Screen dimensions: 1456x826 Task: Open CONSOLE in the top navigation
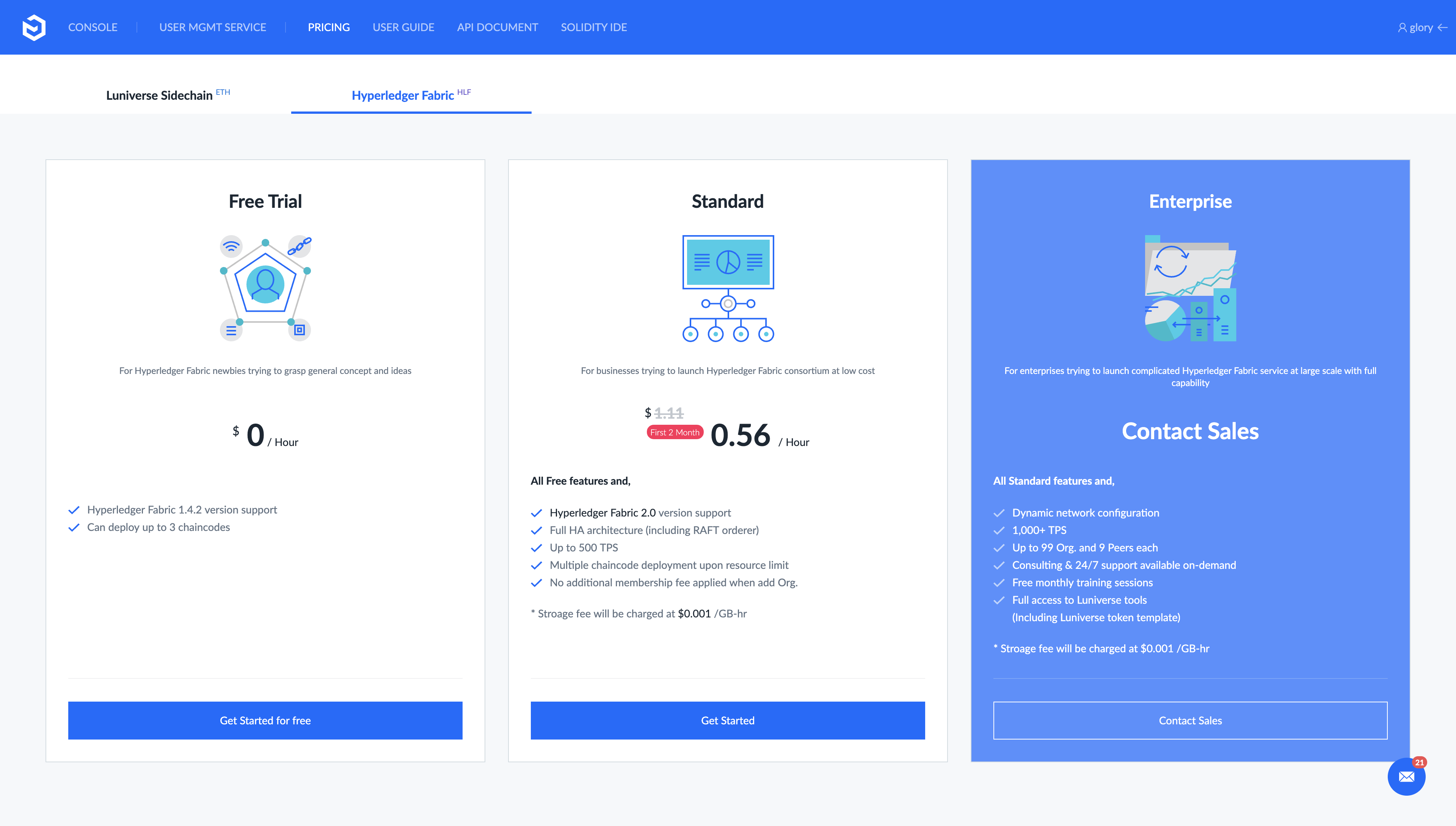93,27
